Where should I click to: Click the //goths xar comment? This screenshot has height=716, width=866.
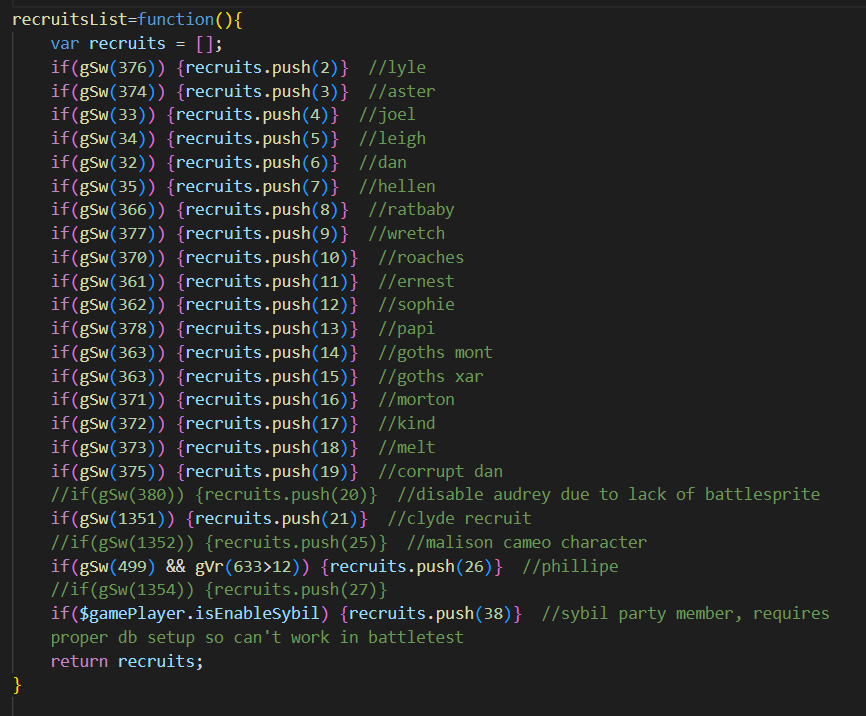point(431,376)
